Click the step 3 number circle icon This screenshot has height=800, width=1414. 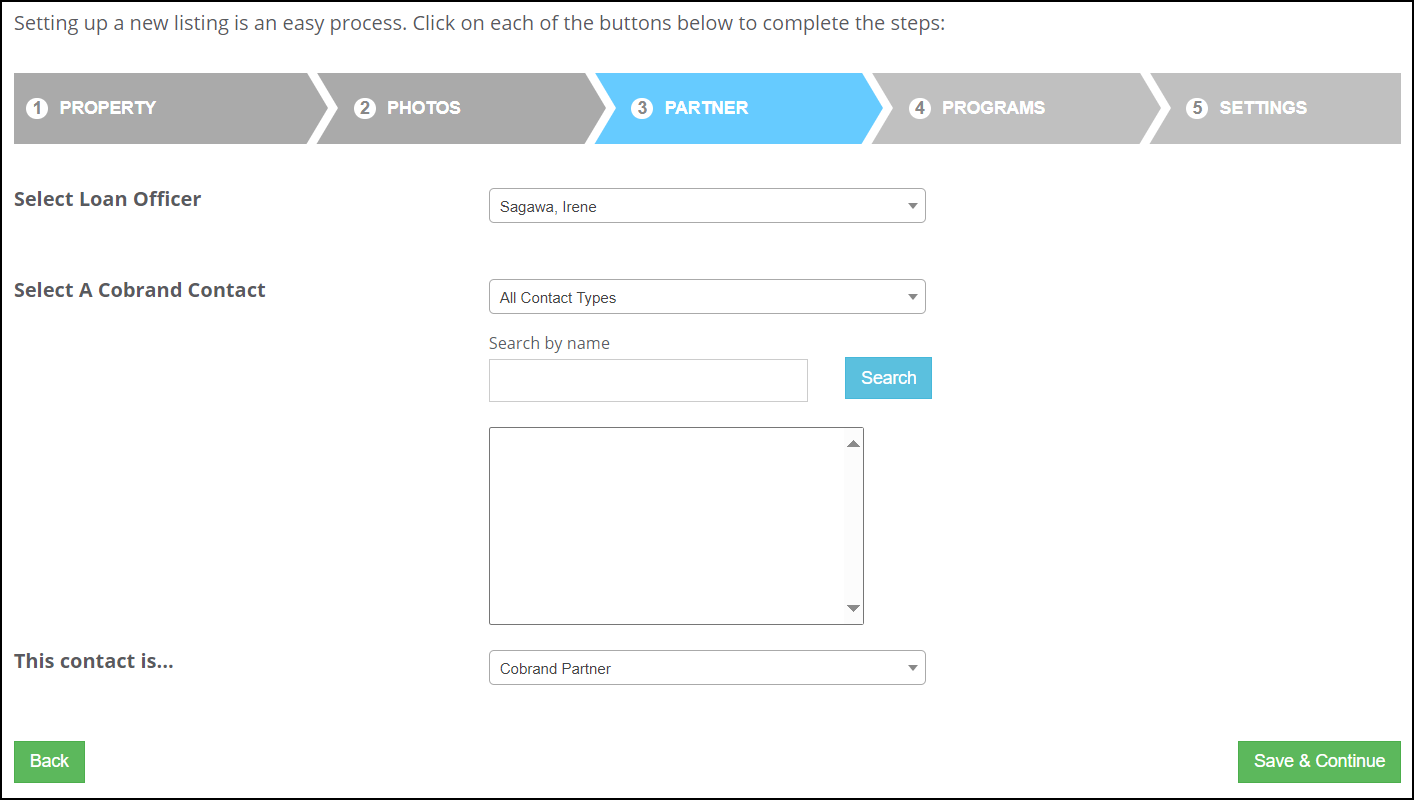(642, 108)
